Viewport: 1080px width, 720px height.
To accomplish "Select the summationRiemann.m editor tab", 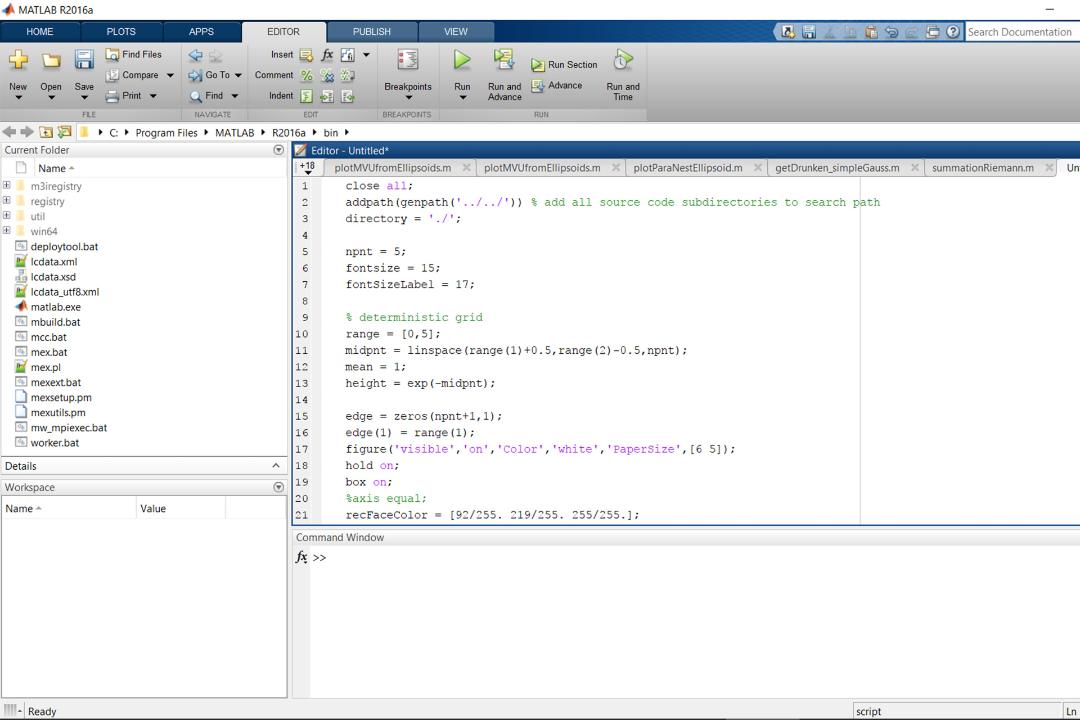I will click(982, 167).
